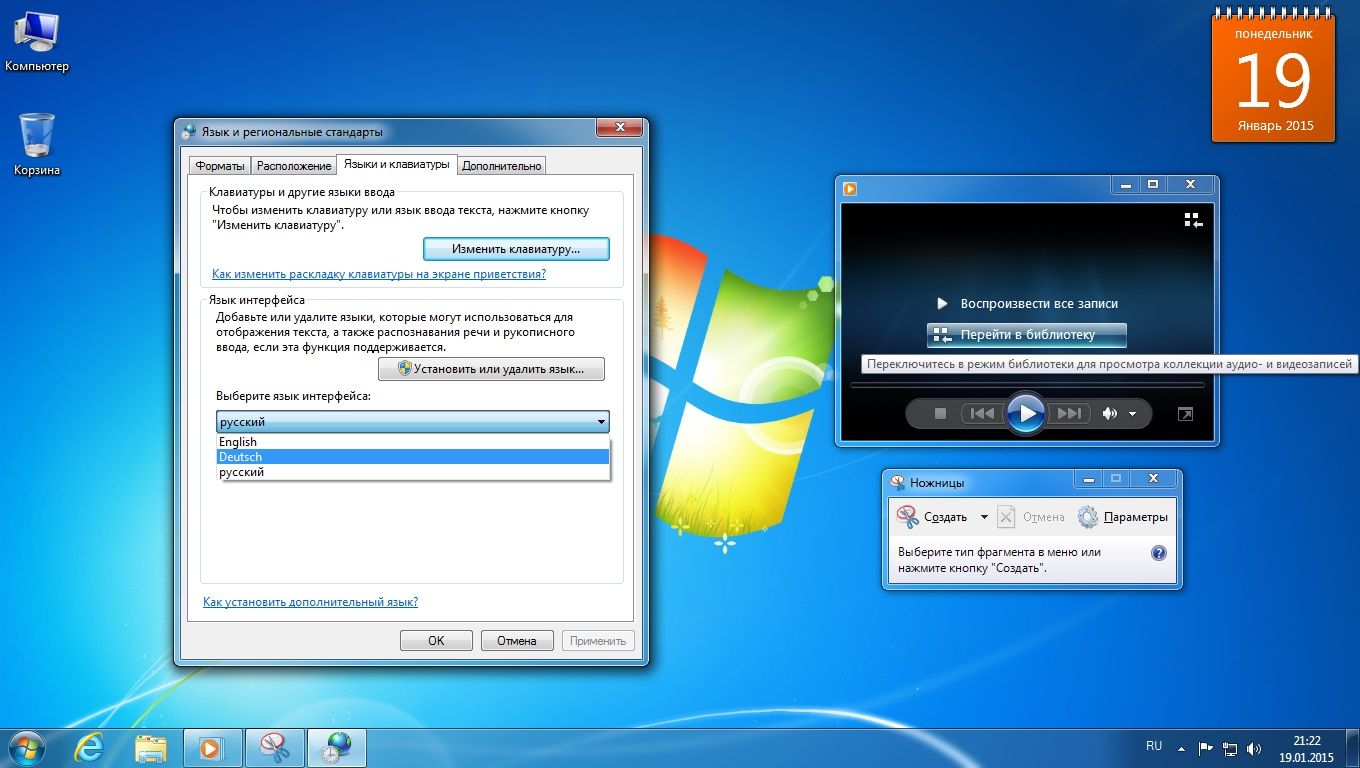Click Show desktop strip at taskbar end
The image size is (1360, 768).
[1352, 748]
